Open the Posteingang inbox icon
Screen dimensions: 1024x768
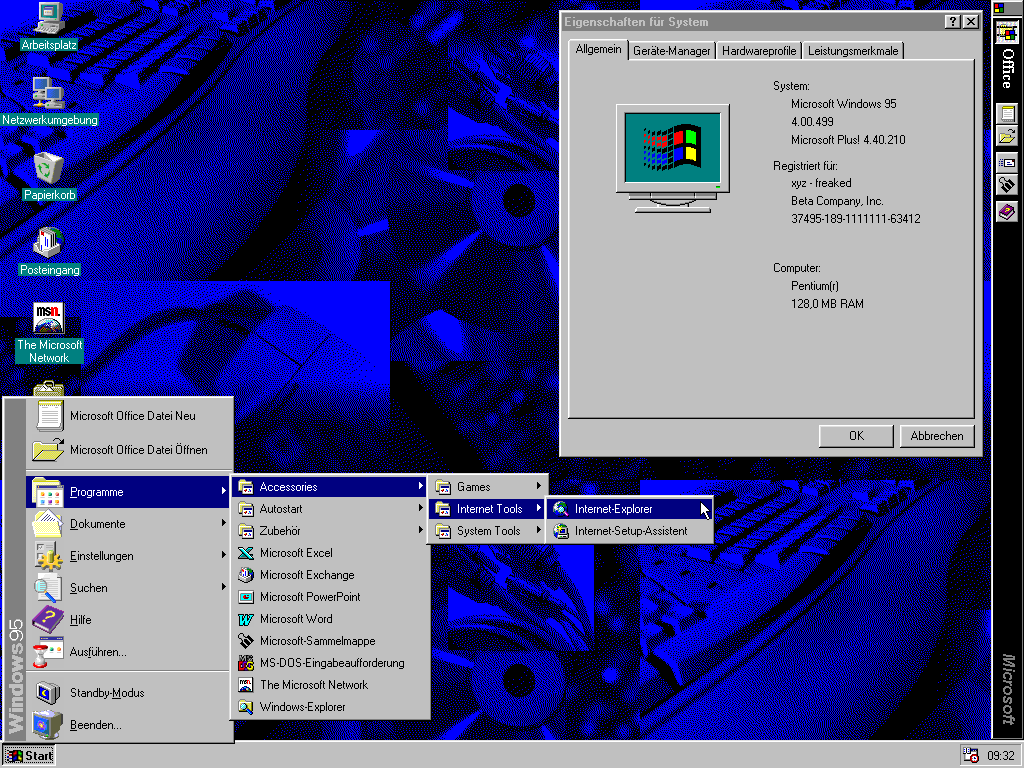48,243
